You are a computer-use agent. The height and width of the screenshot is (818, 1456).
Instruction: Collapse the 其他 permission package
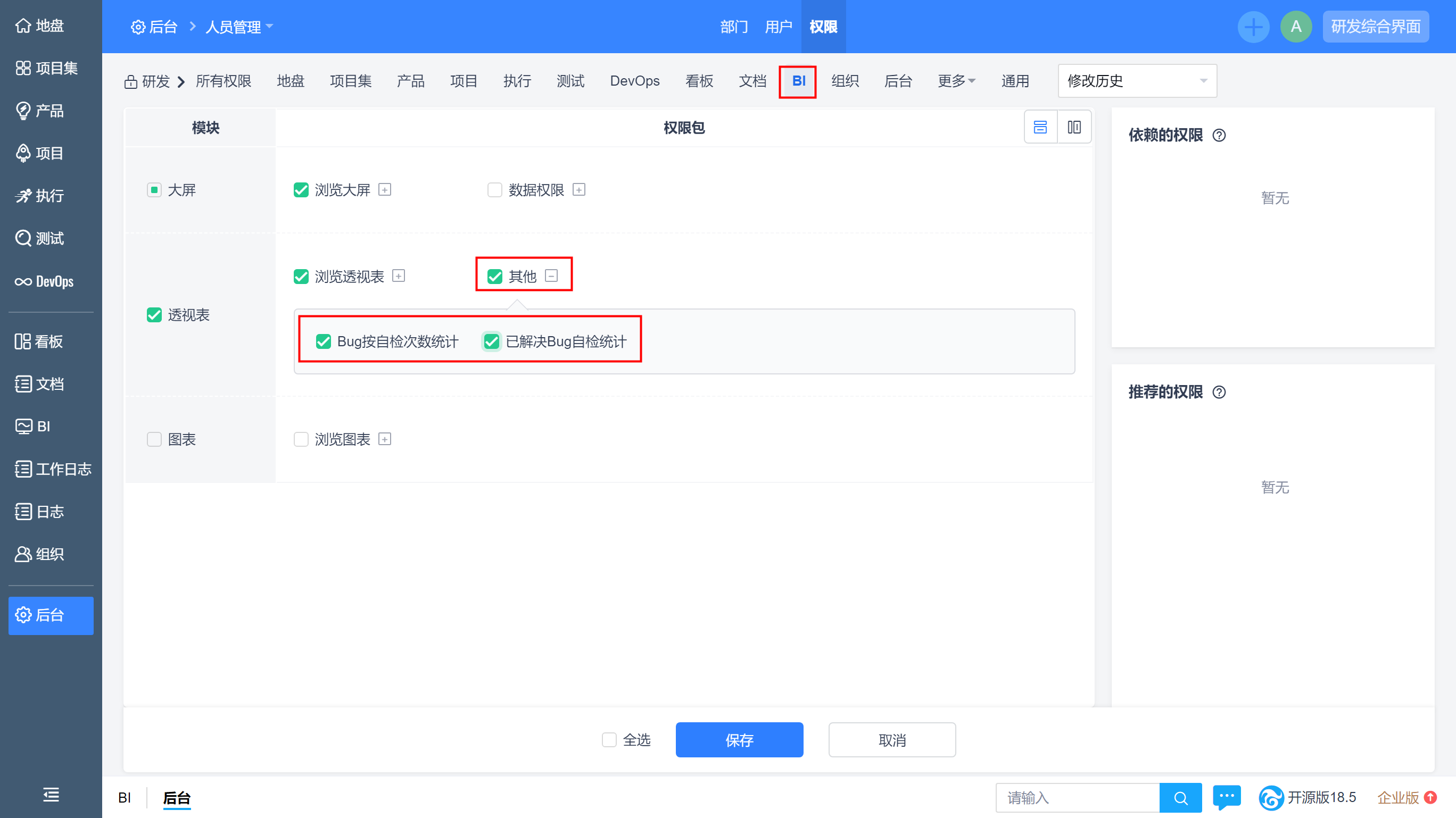click(x=551, y=275)
